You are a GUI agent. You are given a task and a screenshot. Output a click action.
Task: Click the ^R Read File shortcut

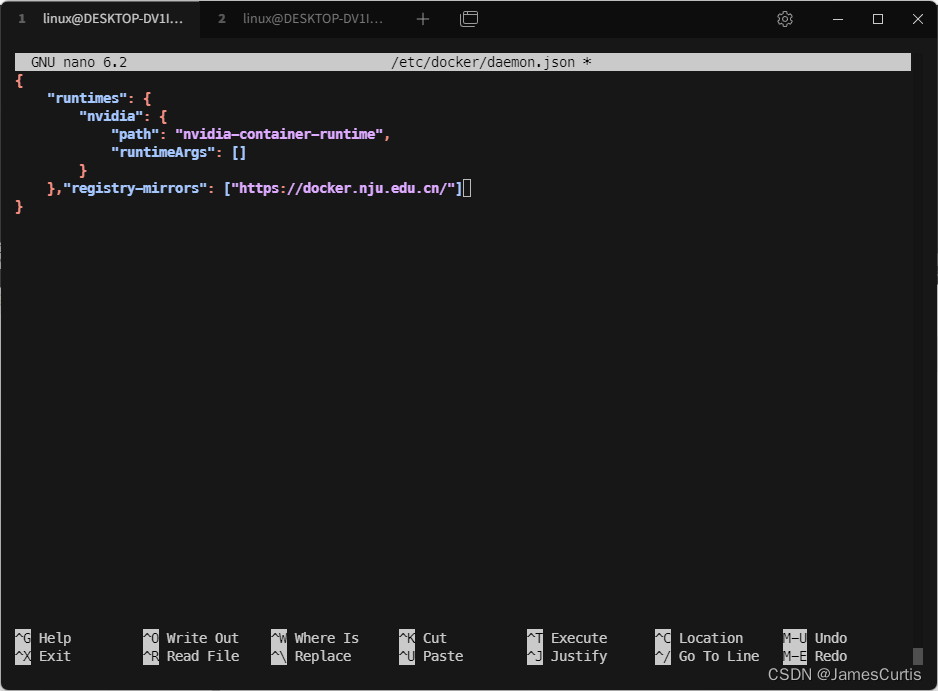pyautogui.click(x=191, y=656)
